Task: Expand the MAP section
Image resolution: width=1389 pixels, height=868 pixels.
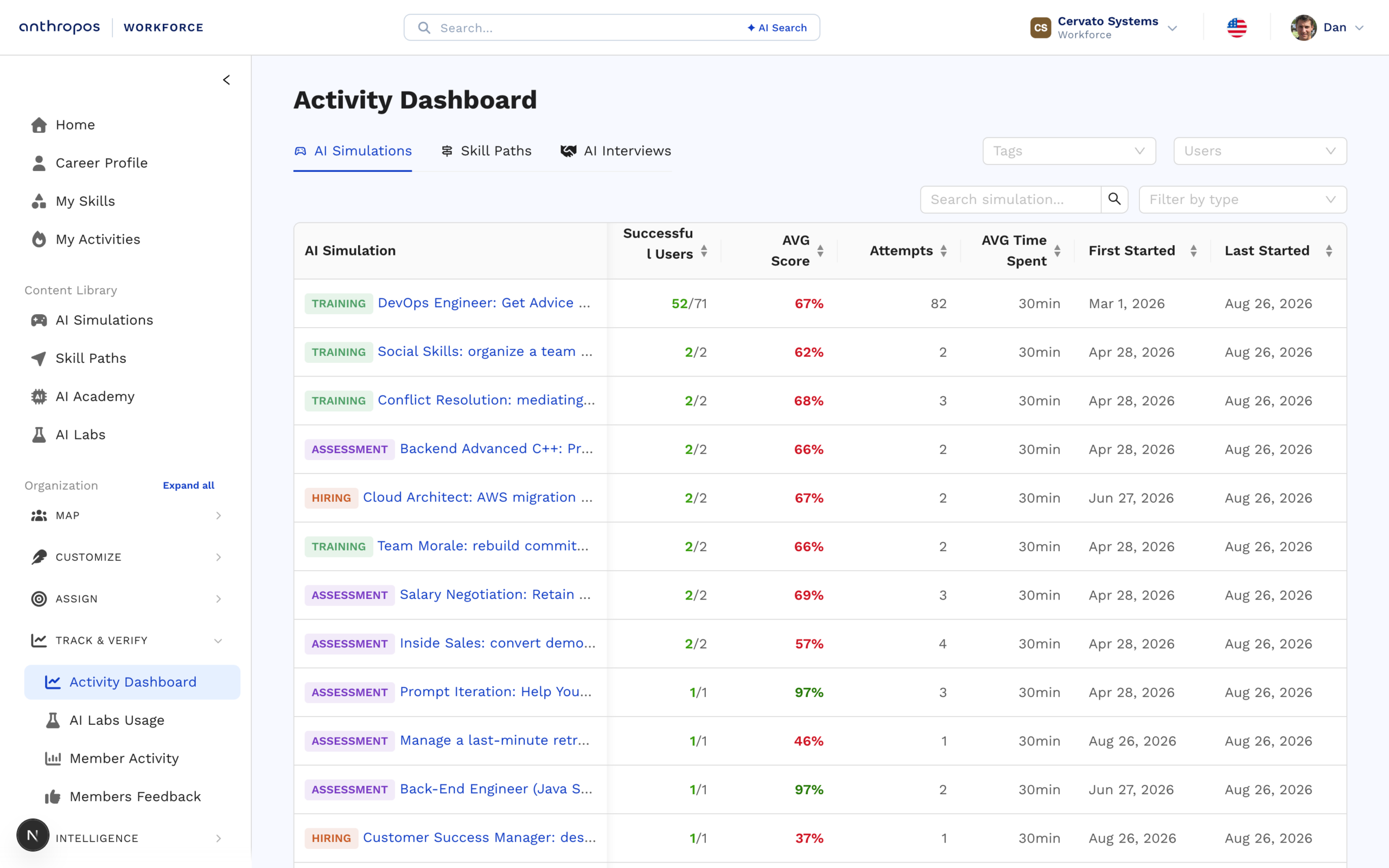Action: (x=126, y=515)
